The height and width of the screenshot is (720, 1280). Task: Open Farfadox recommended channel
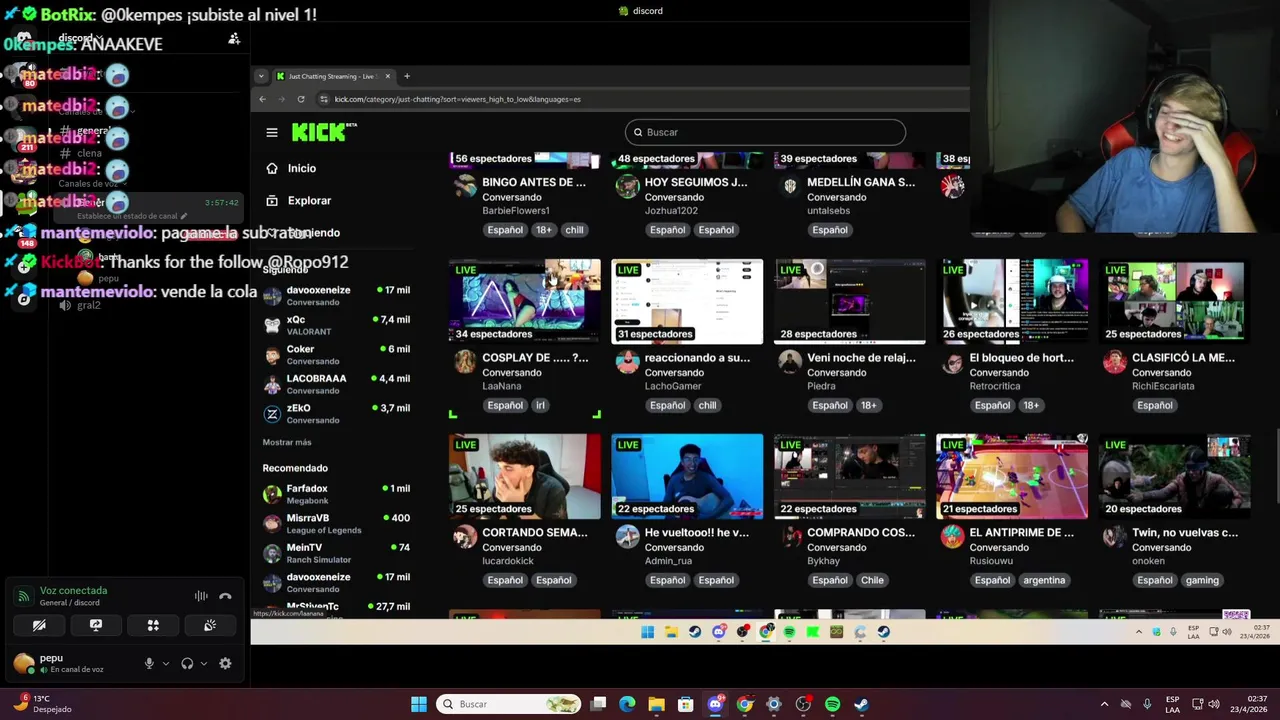click(x=336, y=494)
